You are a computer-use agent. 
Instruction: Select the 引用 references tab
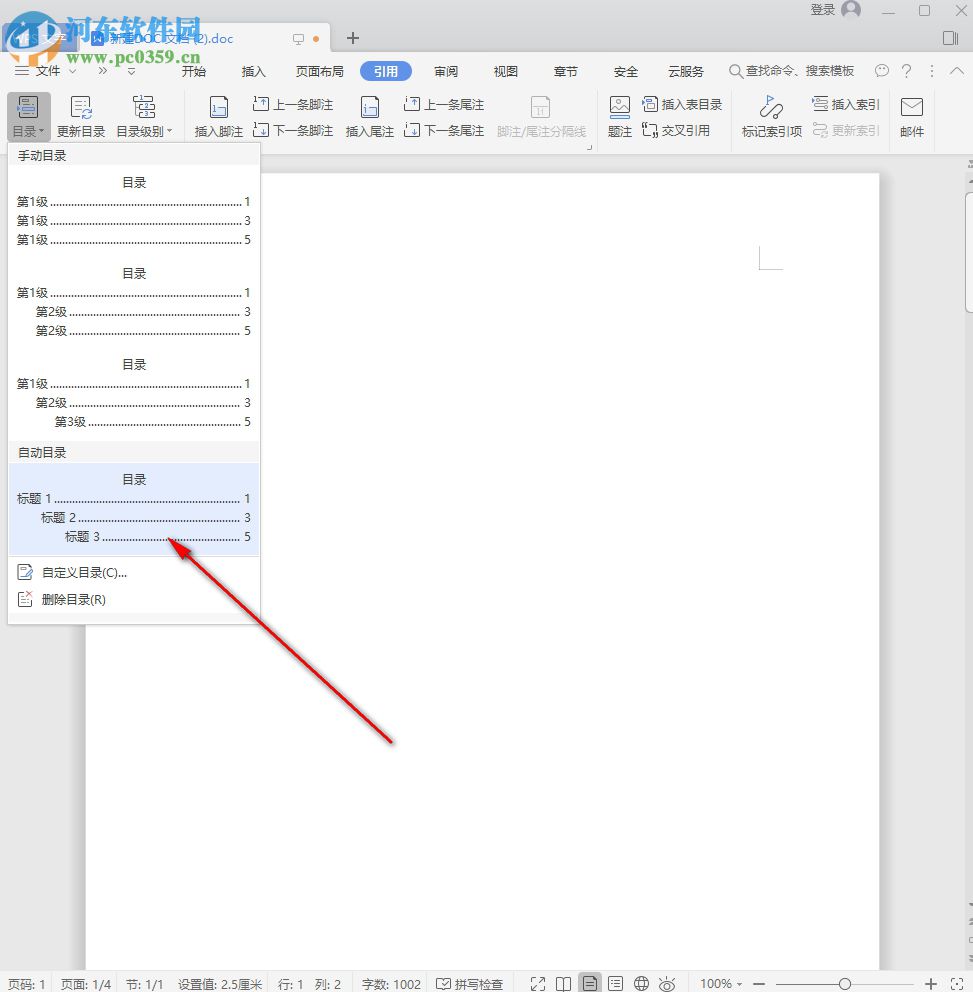tap(385, 71)
